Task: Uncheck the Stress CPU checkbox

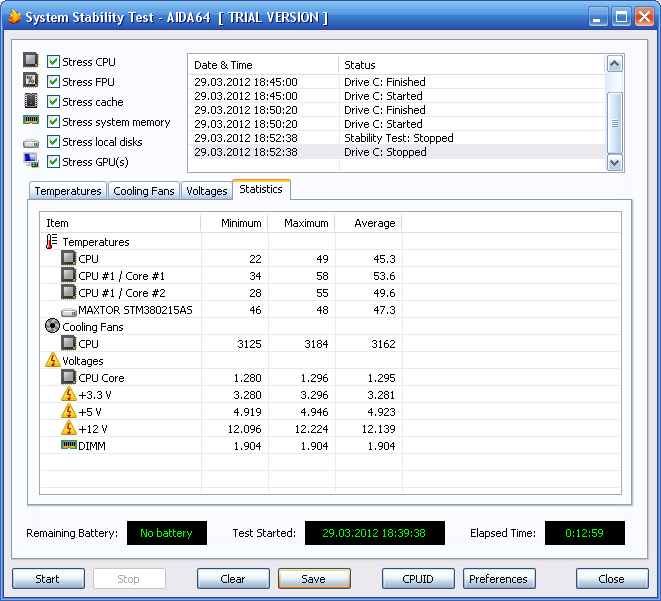Action: pyautogui.click(x=53, y=62)
